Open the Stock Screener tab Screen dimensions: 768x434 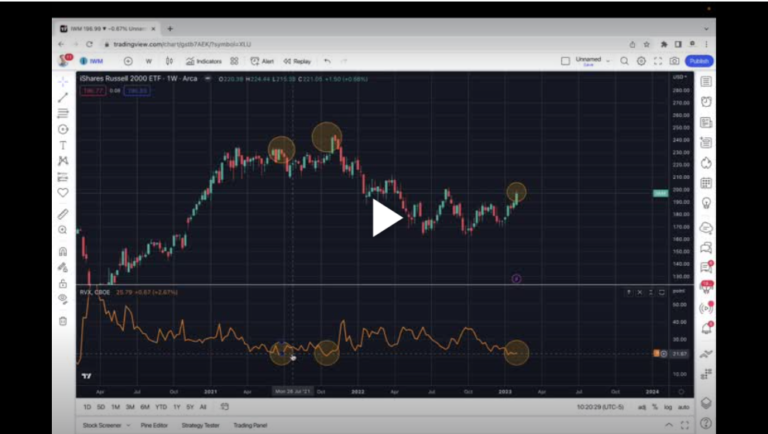coord(101,425)
